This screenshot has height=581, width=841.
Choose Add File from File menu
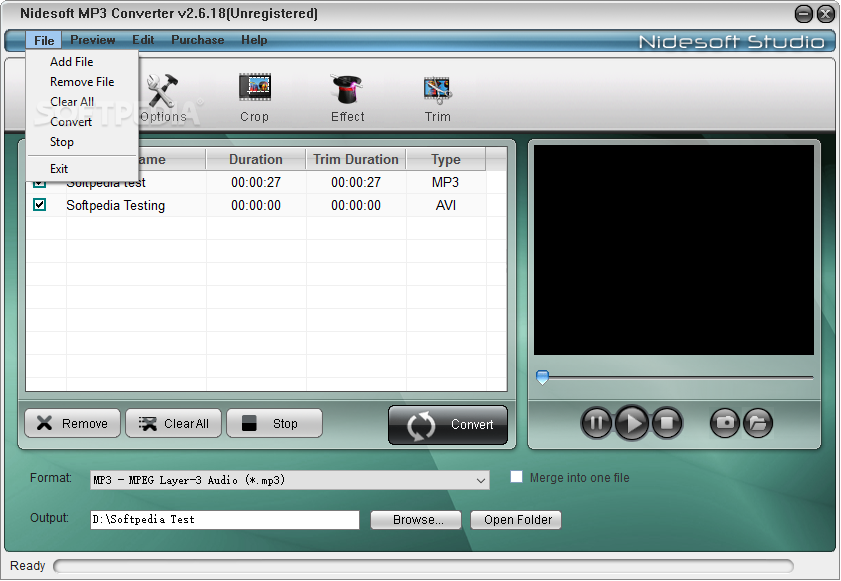(82, 62)
